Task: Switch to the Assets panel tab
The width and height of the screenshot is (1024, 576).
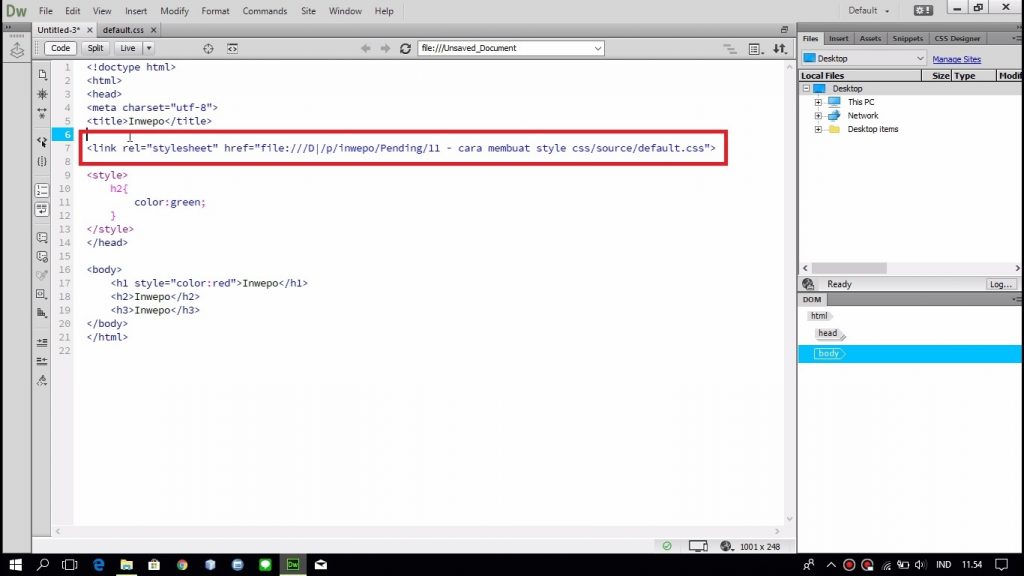Action: [x=870, y=39]
